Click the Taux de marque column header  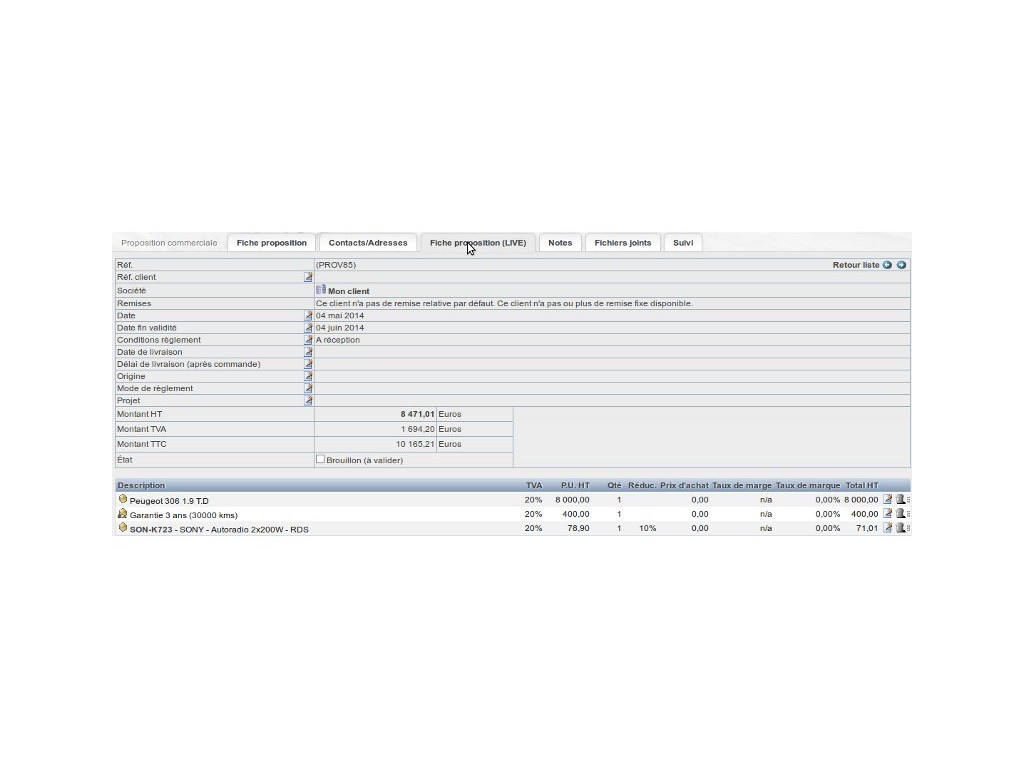click(x=808, y=485)
